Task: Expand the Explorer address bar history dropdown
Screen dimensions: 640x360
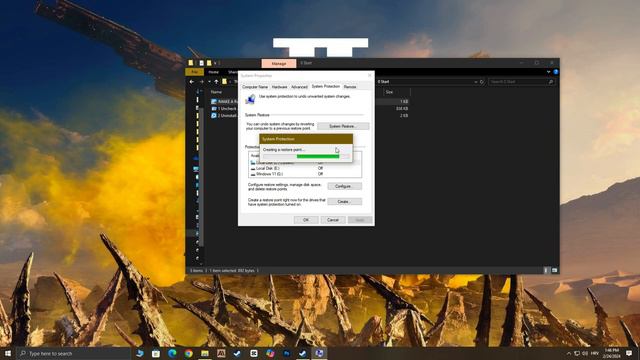Action: [476, 82]
